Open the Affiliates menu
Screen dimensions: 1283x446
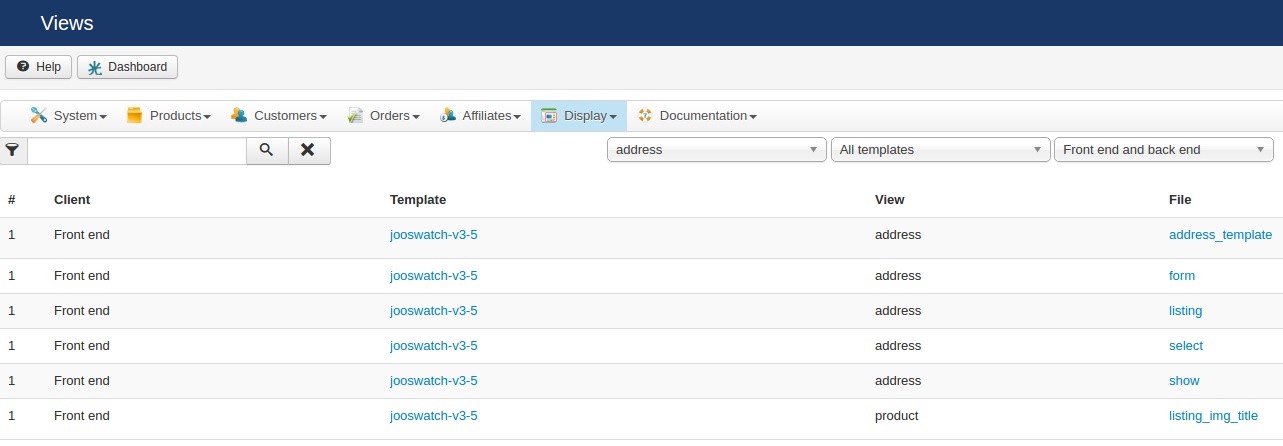pos(480,116)
